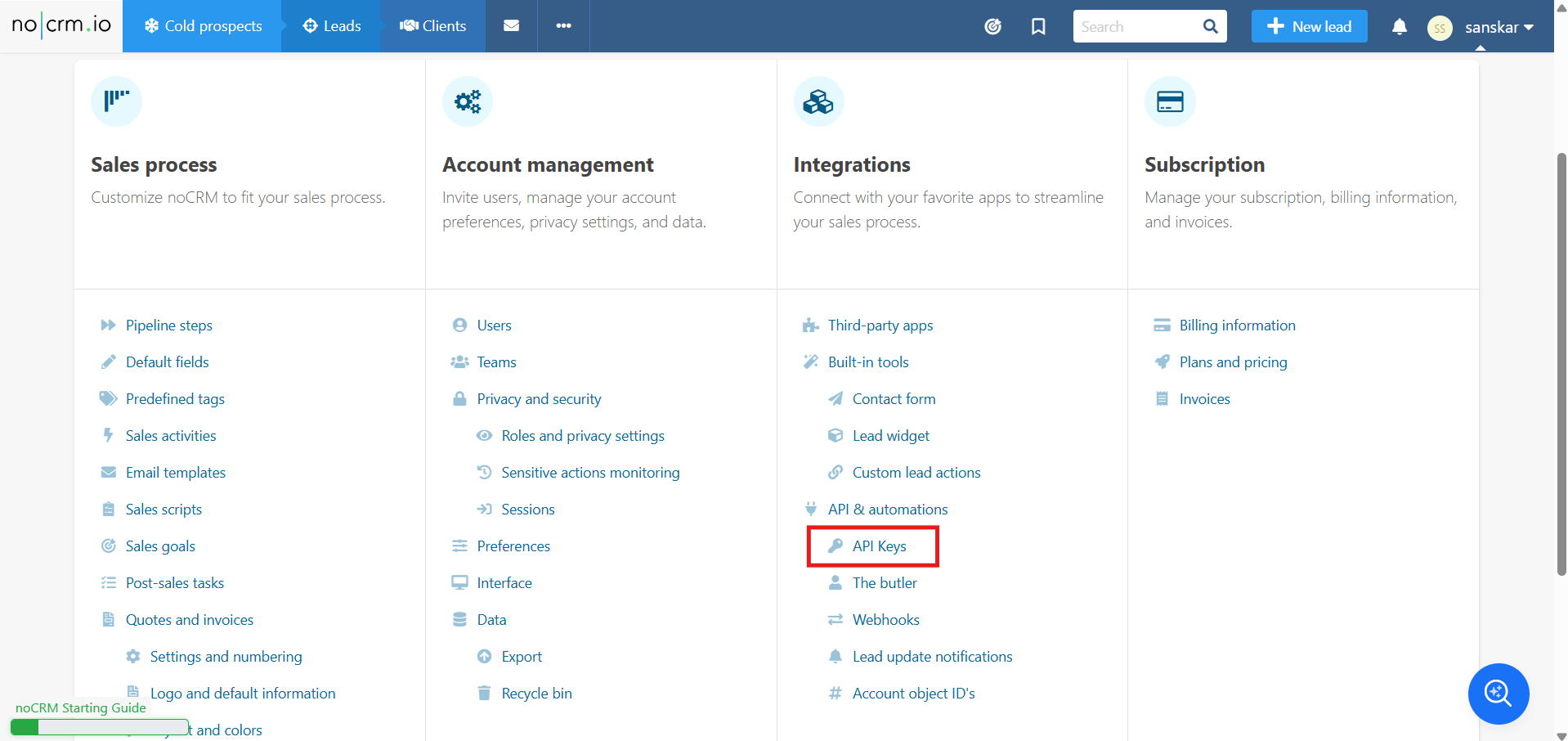Open Quotes and invoices settings
Screen dimensions: 1568x741
coord(189,620)
